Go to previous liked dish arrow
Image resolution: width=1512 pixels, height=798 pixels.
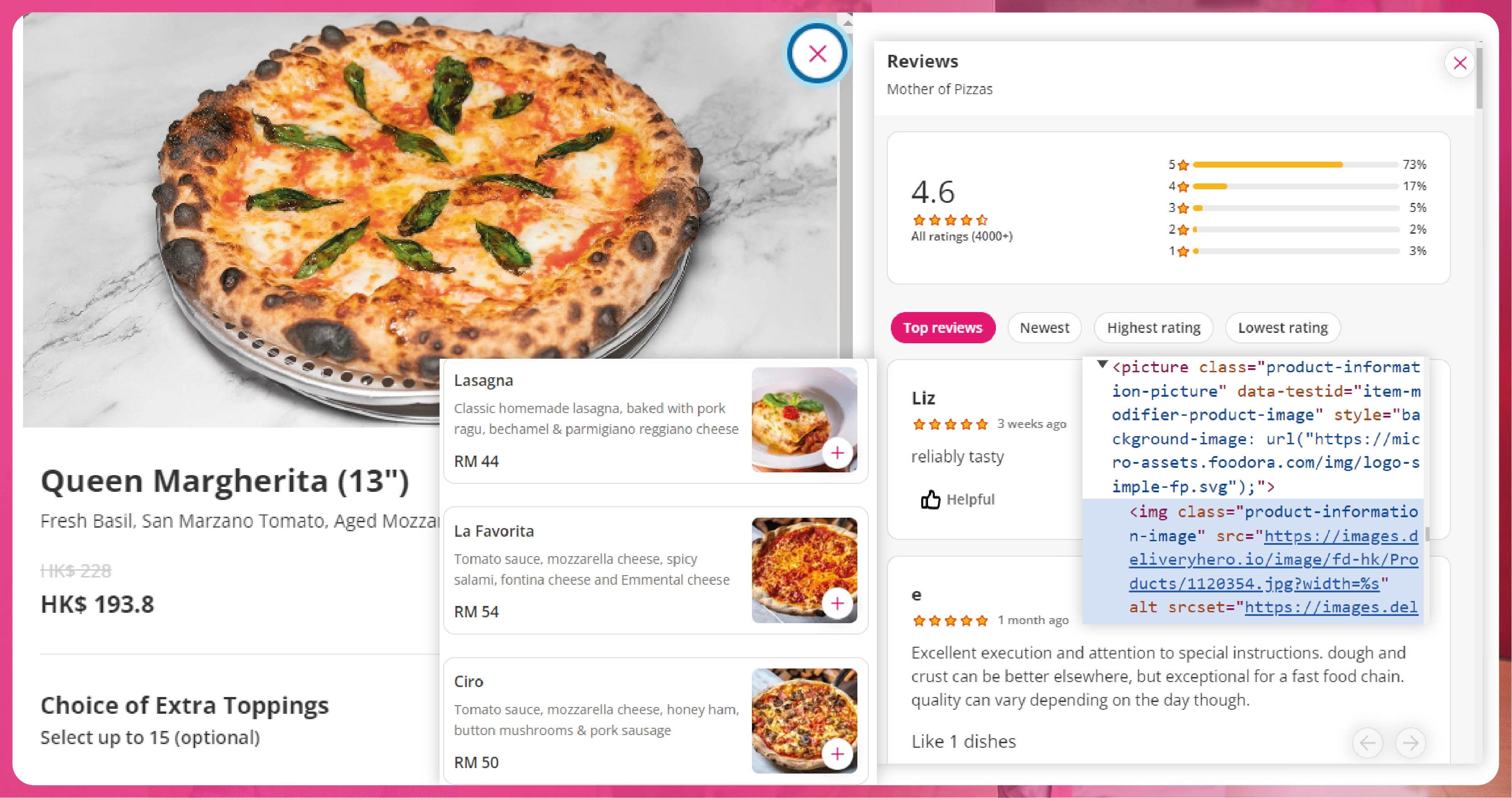point(1368,743)
